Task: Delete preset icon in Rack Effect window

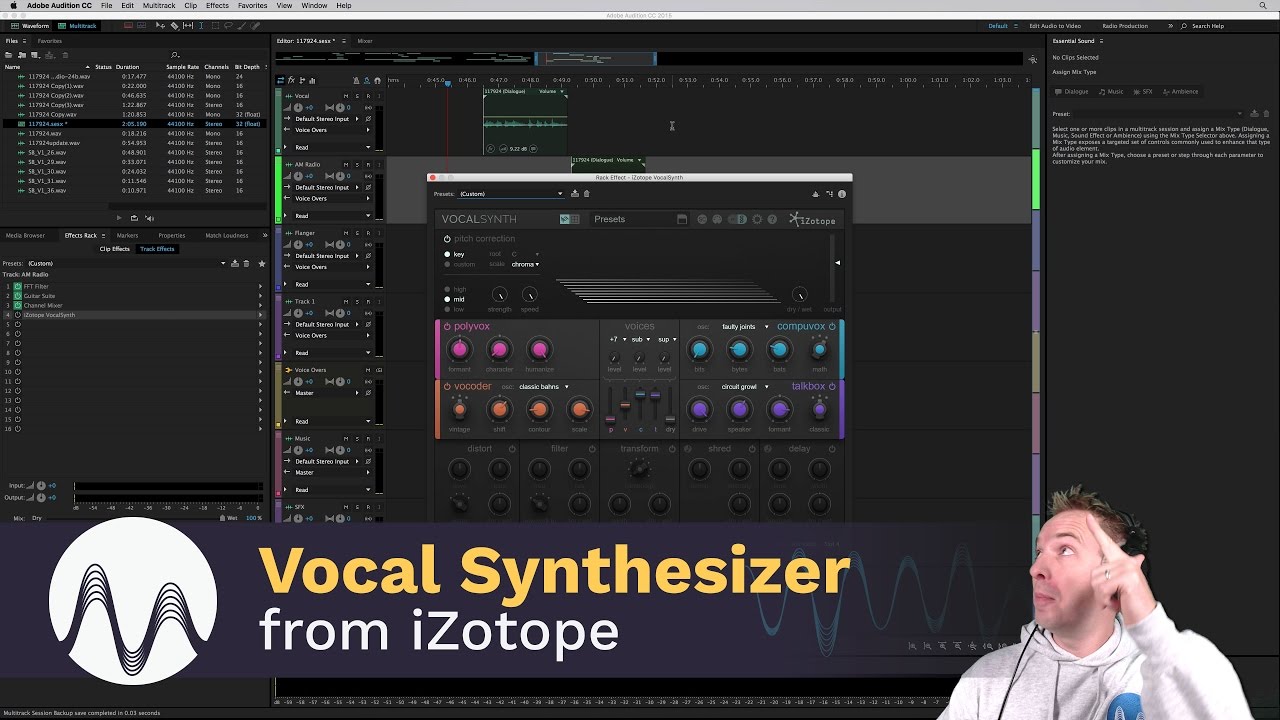Action: click(586, 194)
